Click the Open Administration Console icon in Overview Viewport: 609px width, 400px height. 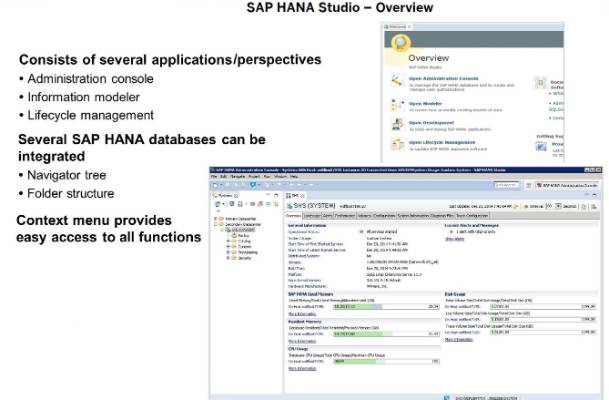point(397,81)
